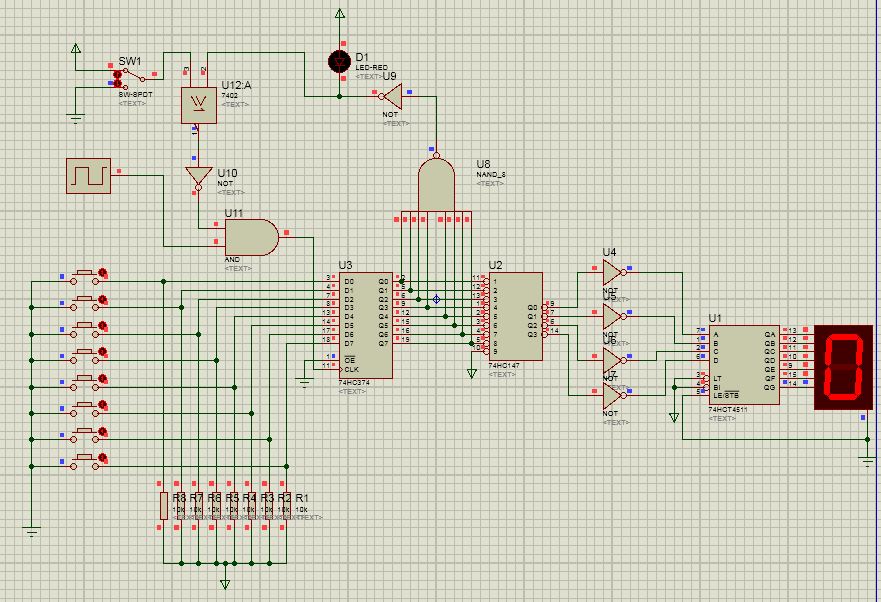Click the blue diamond marker on the wires
This screenshot has height=602, width=881.
coord(436,299)
